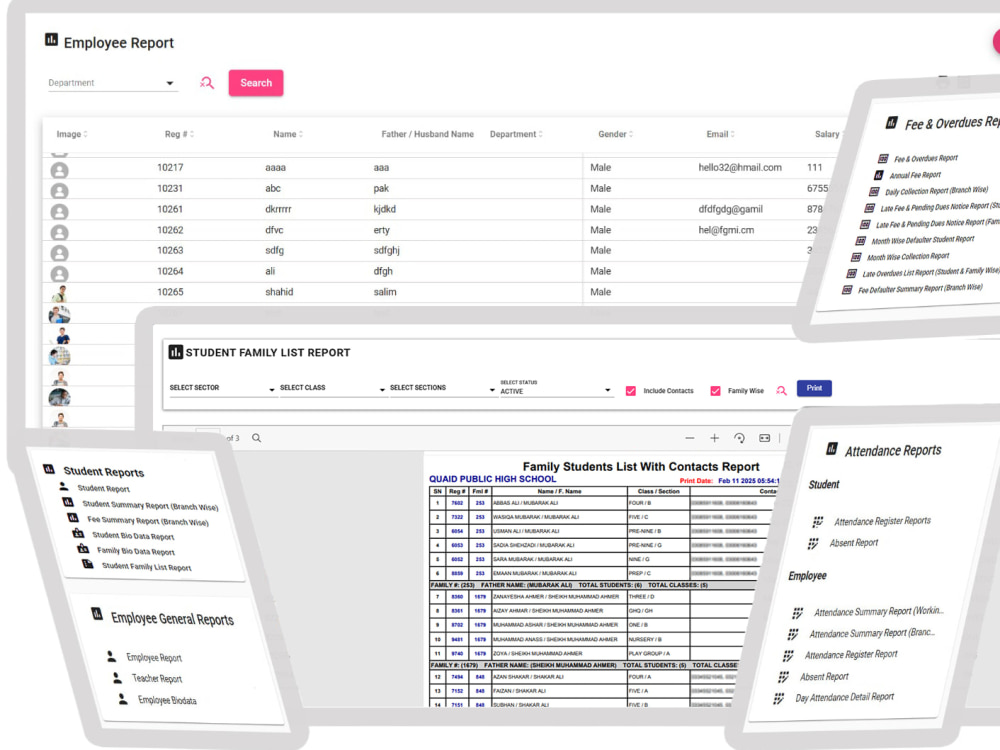Viewport: 1000px width, 750px height.
Task: Click avatar icon in row 10263
Action: click(x=59, y=253)
